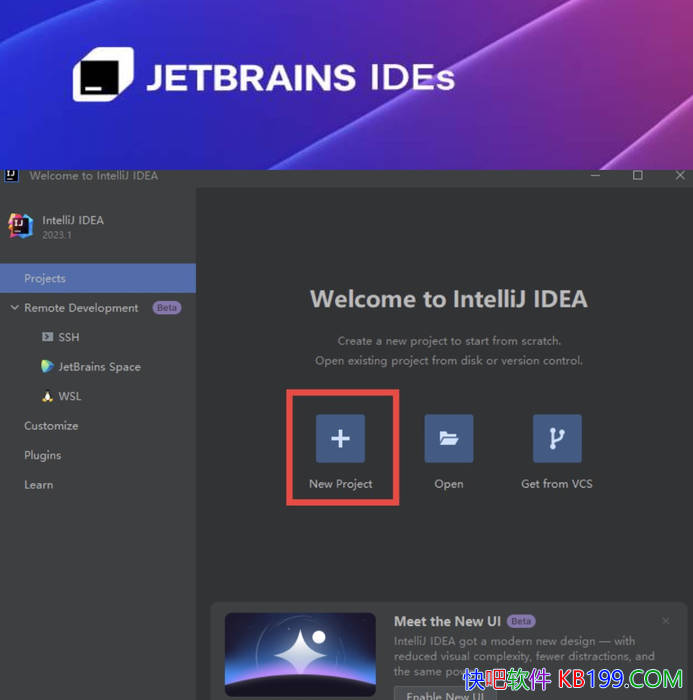Click the Get from VCS label
Image resolution: width=693 pixels, height=700 pixels.
(557, 484)
